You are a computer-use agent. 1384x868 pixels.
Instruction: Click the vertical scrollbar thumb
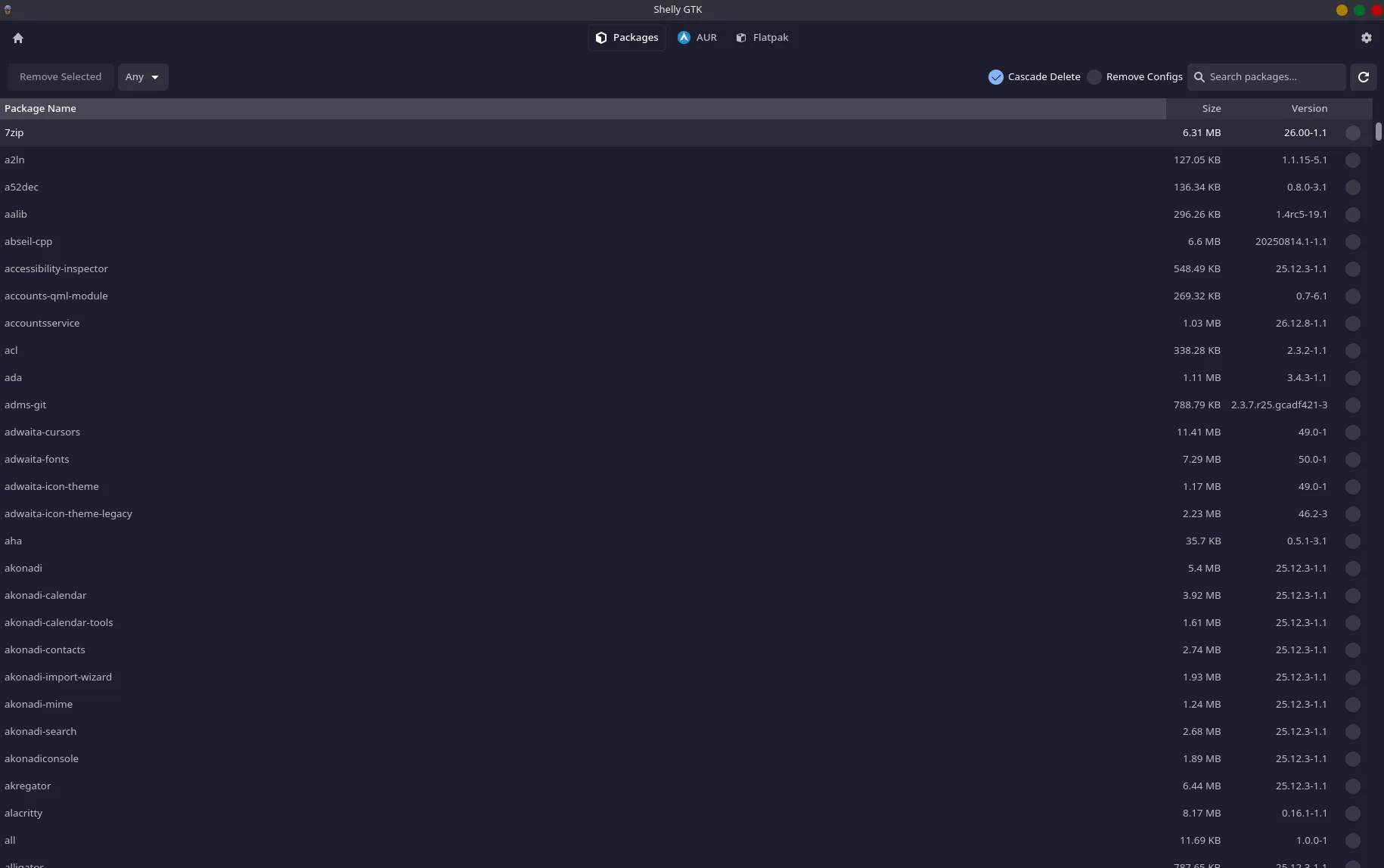(x=1379, y=132)
